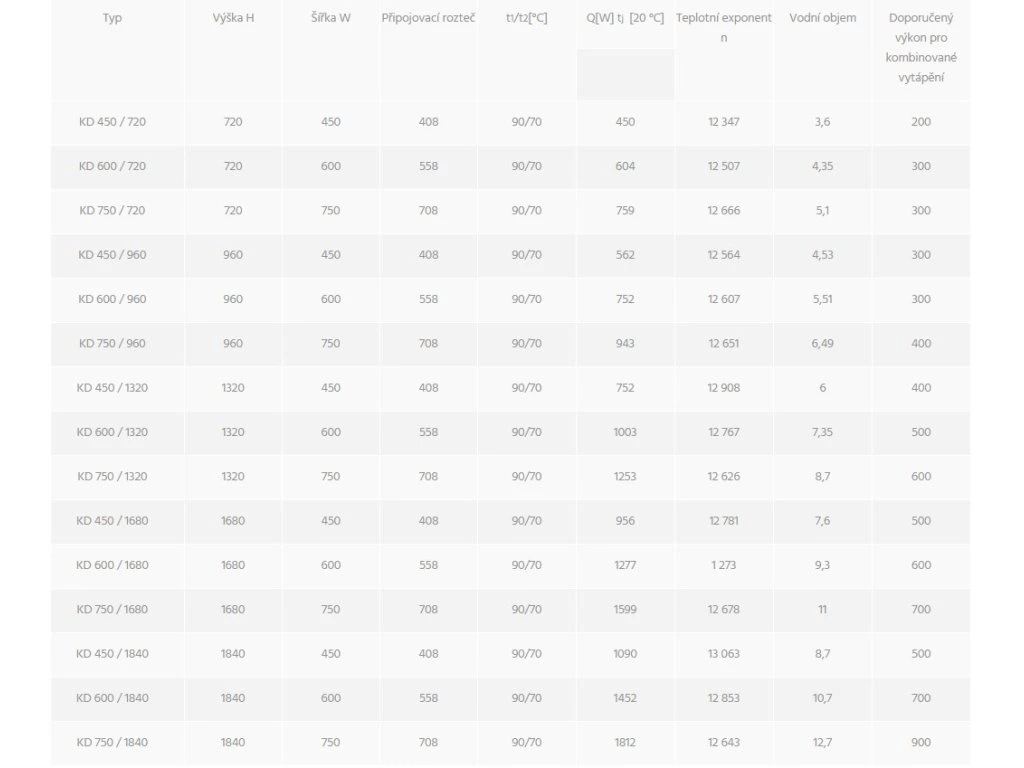
Task: Select the KD 600 / 960 row label
Action: tap(112, 299)
